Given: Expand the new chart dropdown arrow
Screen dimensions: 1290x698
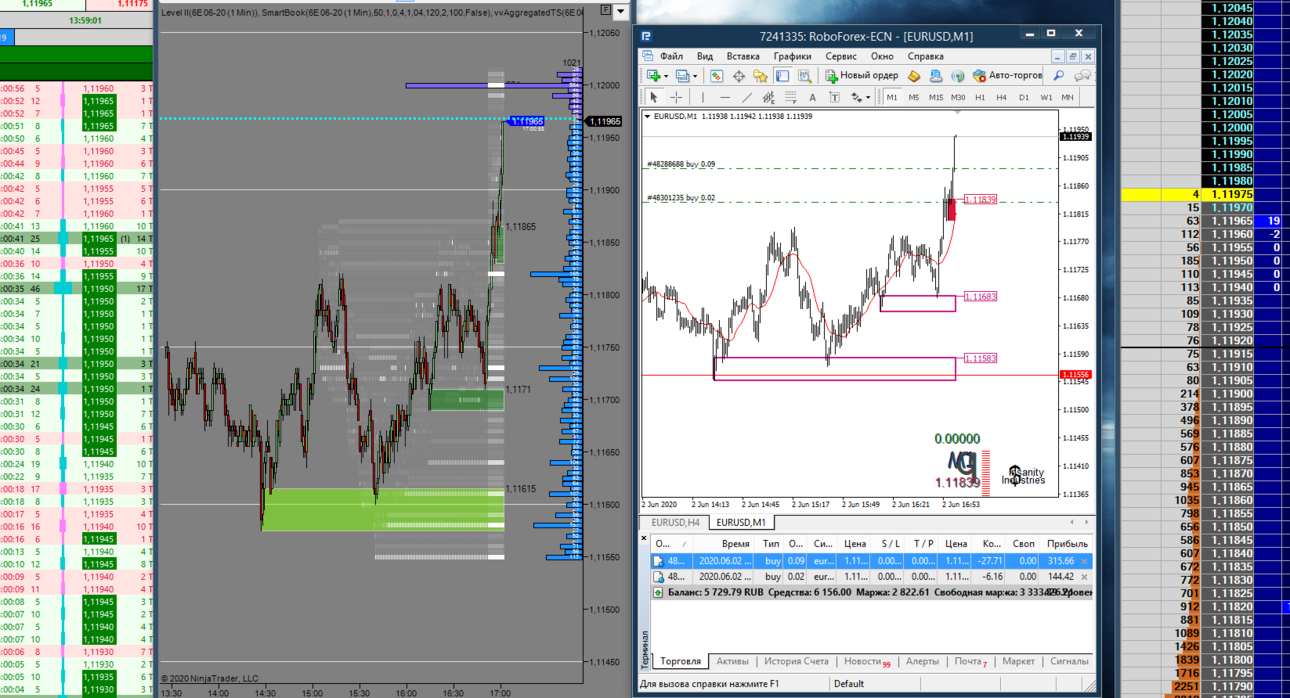Looking at the screenshot, I should coord(667,75).
